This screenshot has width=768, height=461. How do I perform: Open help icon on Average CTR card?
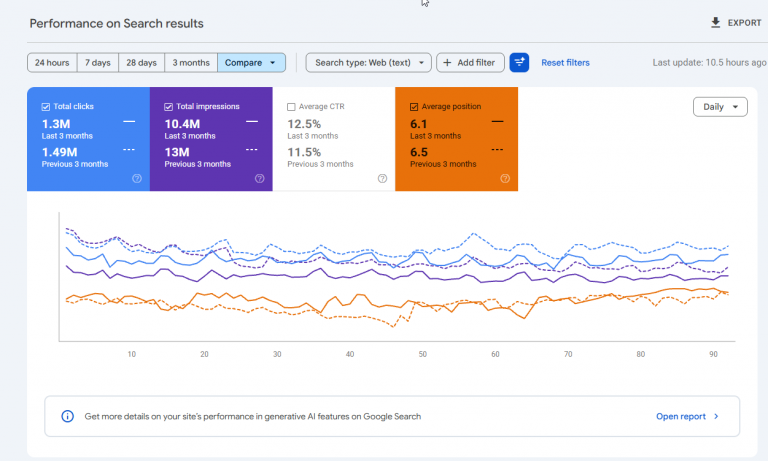tap(383, 178)
